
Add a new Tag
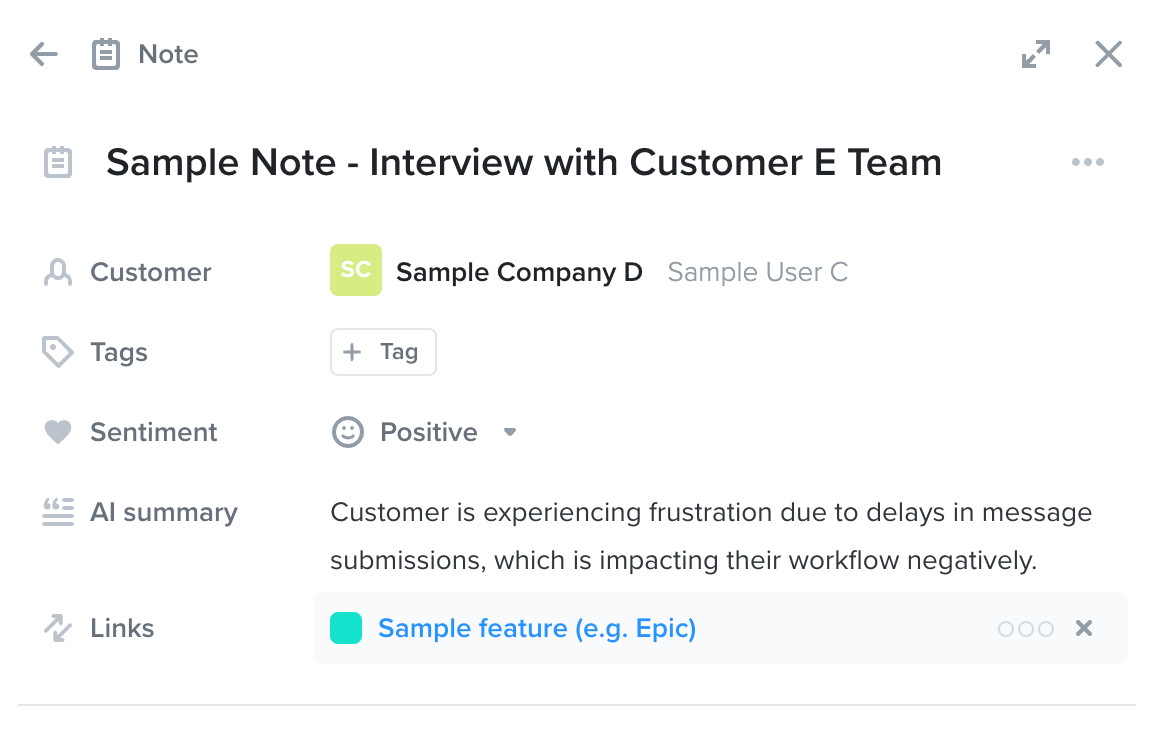coord(384,352)
